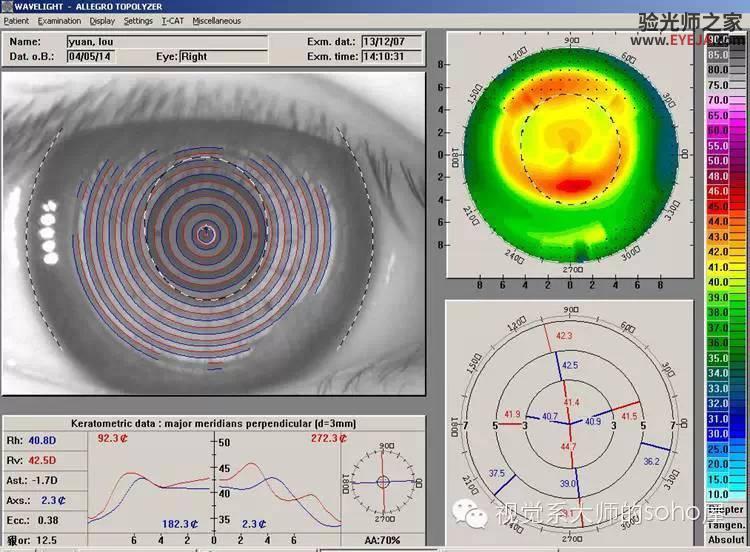Click the 37.5 value in the meridian diagram
750x552 pixels.
click(496, 473)
